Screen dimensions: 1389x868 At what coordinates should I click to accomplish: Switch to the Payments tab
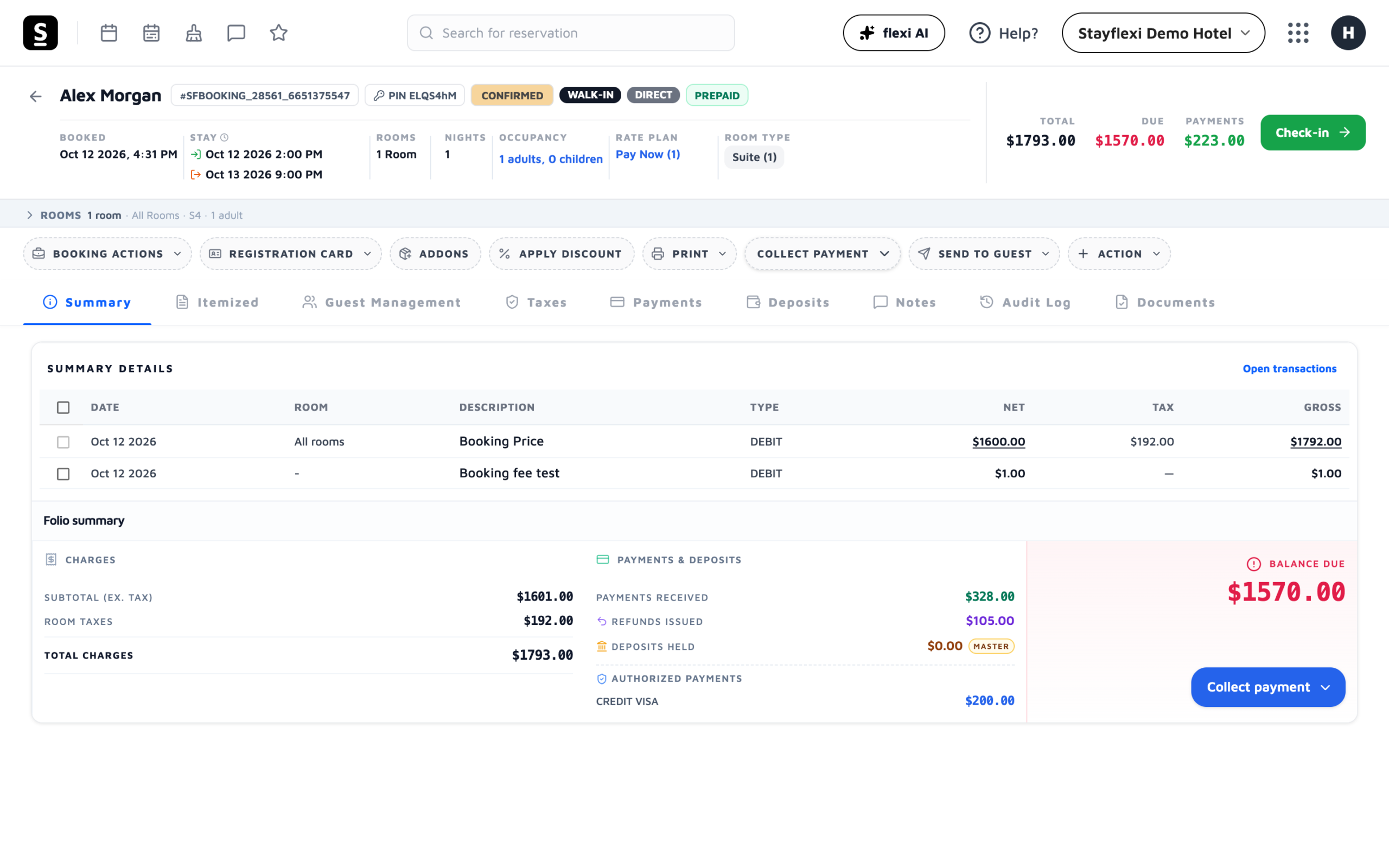tap(656, 303)
